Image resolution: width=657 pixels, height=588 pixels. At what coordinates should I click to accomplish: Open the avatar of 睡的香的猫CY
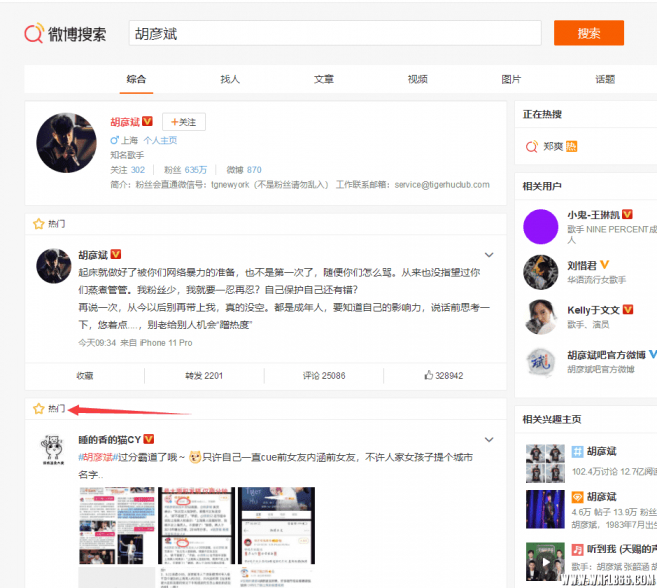[x=53, y=449]
